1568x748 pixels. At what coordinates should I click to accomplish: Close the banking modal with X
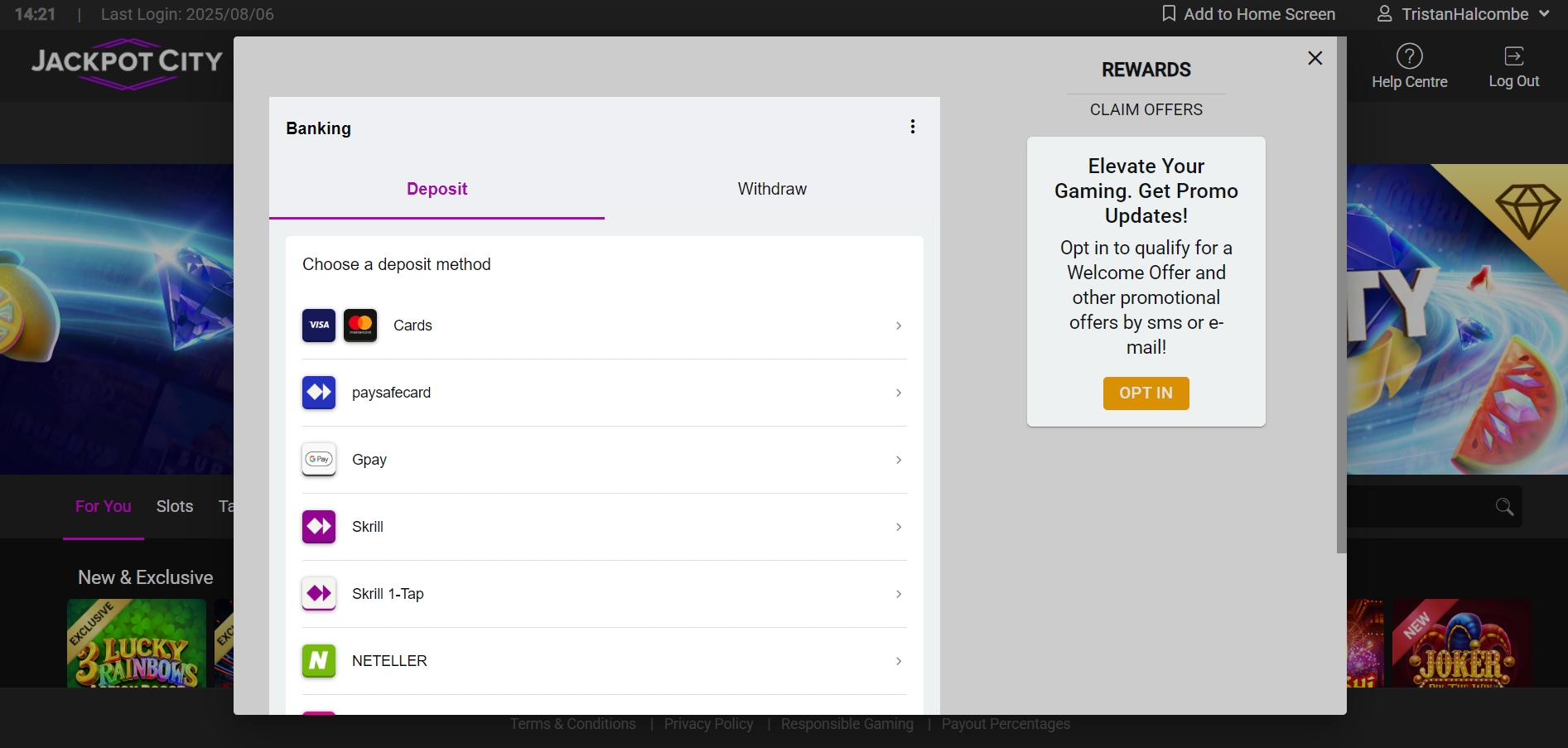tap(1315, 58)
